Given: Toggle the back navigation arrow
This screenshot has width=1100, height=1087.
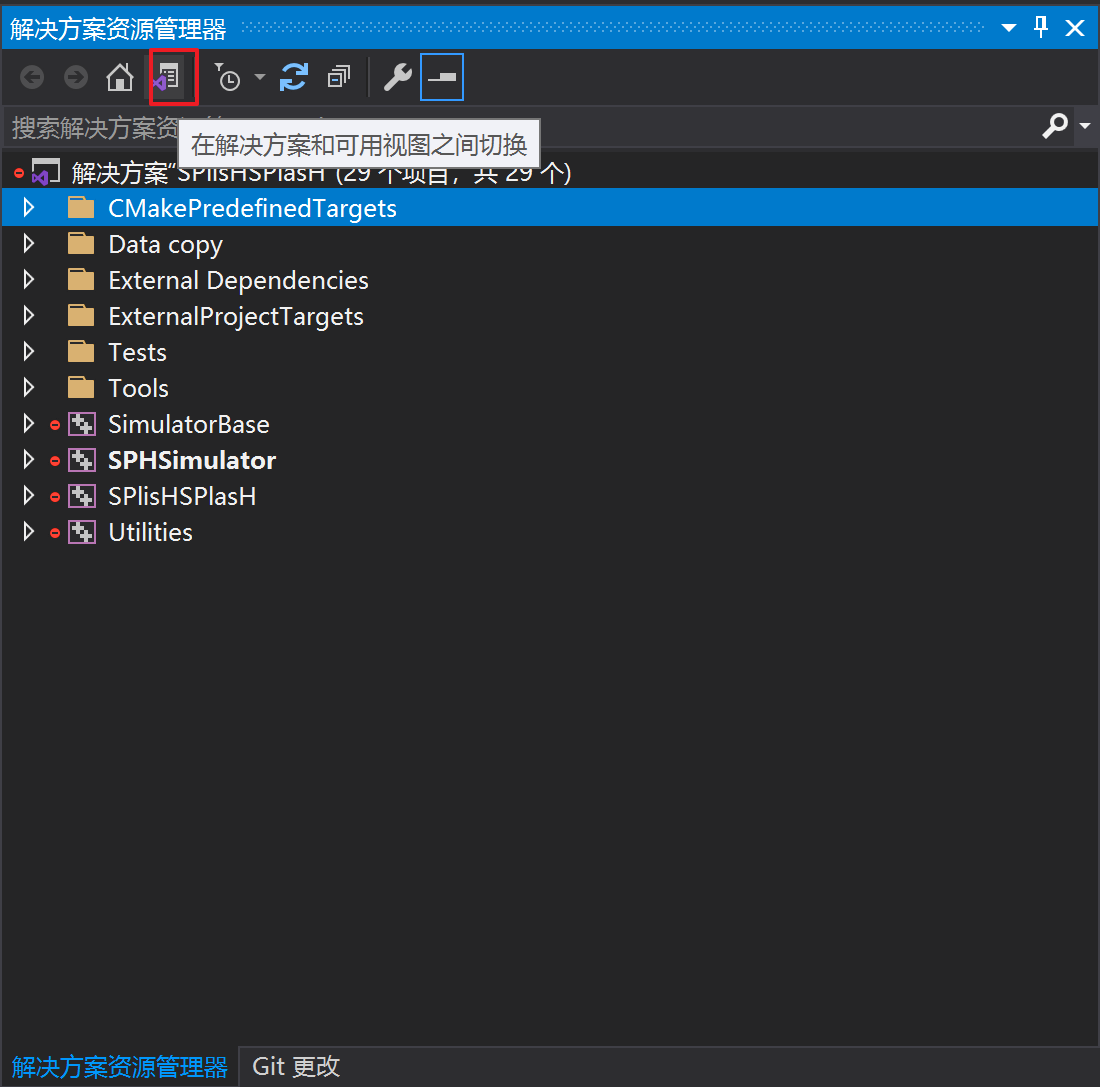Looking at the screenshot, I should 31,77.
